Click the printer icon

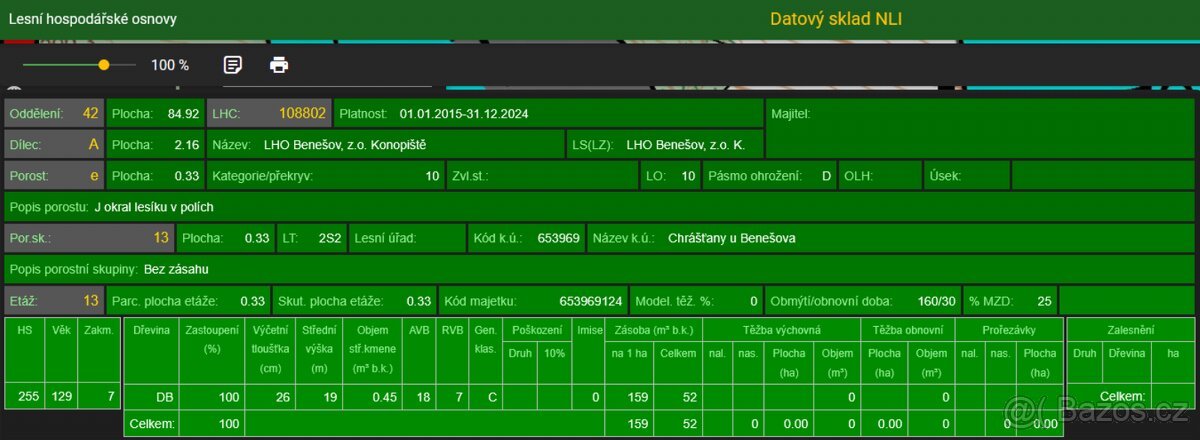279,65
